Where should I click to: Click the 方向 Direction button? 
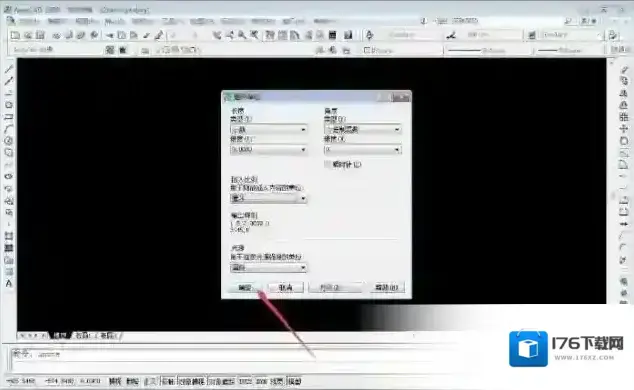[x=334, y=287]
